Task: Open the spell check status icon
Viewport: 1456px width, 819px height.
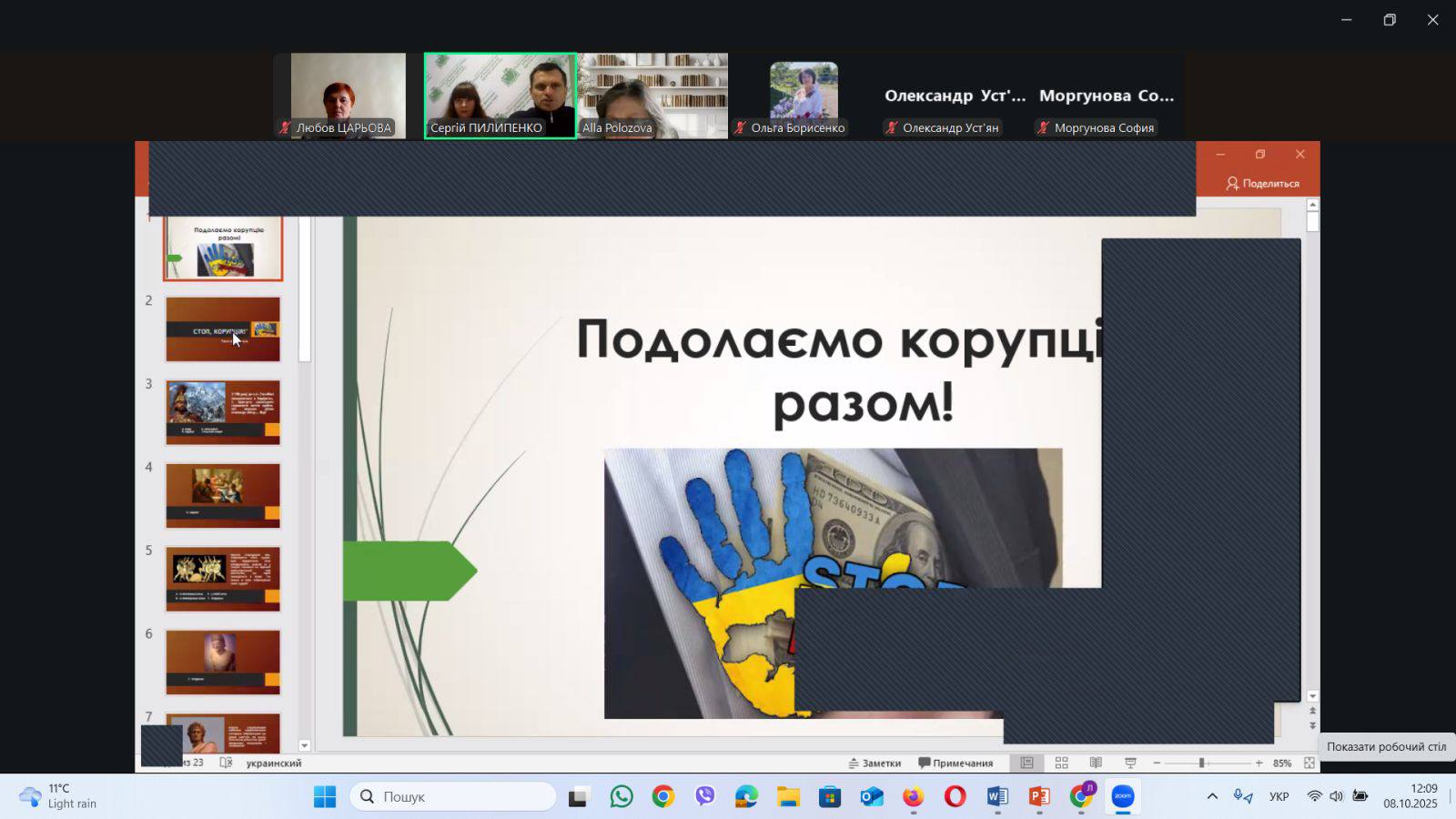Action: point(226,763)
